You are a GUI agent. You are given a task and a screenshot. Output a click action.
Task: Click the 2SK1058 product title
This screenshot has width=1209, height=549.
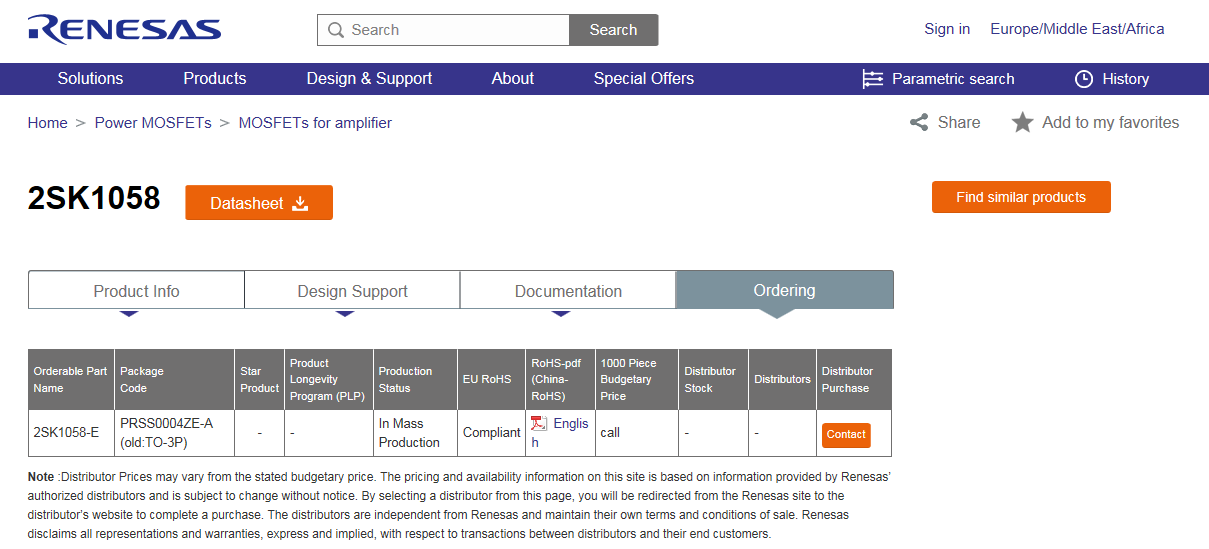click(94, 199)
